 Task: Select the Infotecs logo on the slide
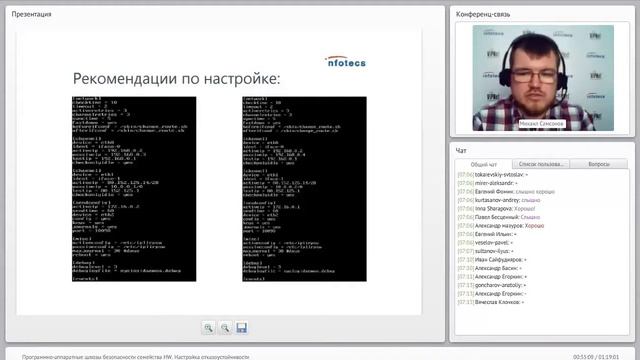click(346, 62)
